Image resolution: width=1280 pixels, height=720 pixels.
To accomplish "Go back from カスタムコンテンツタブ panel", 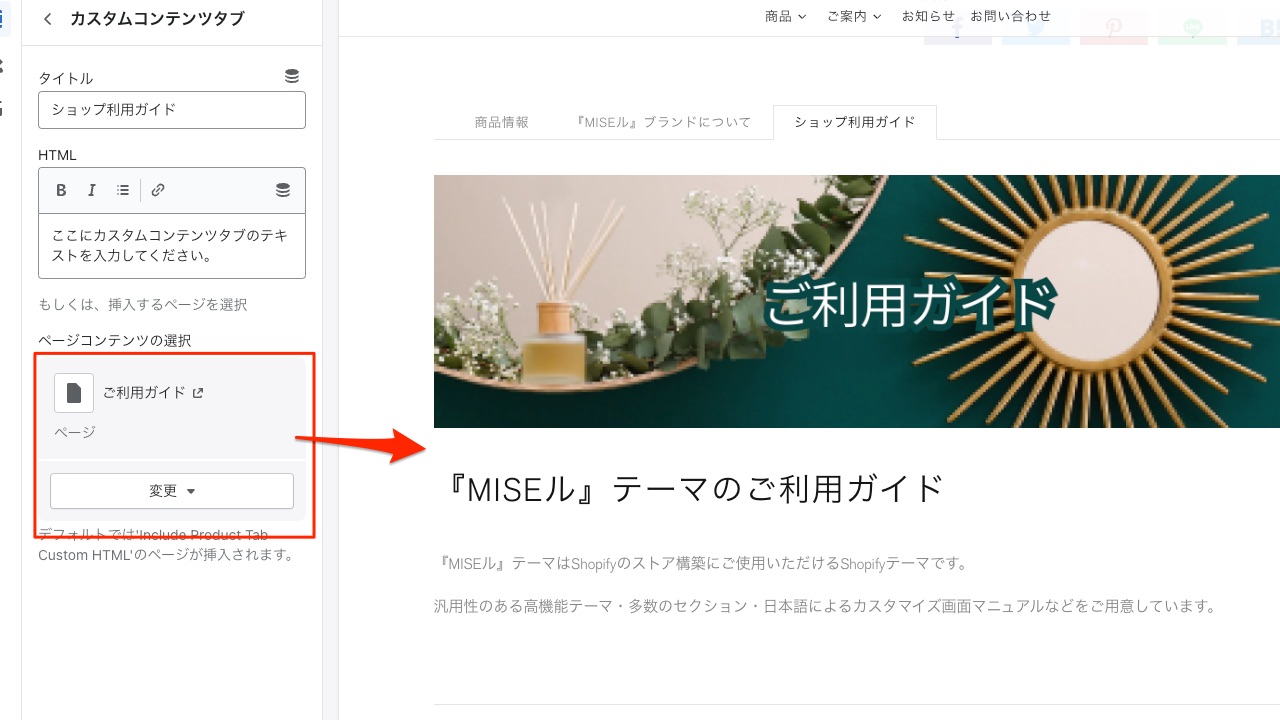I will pos(47,19).
